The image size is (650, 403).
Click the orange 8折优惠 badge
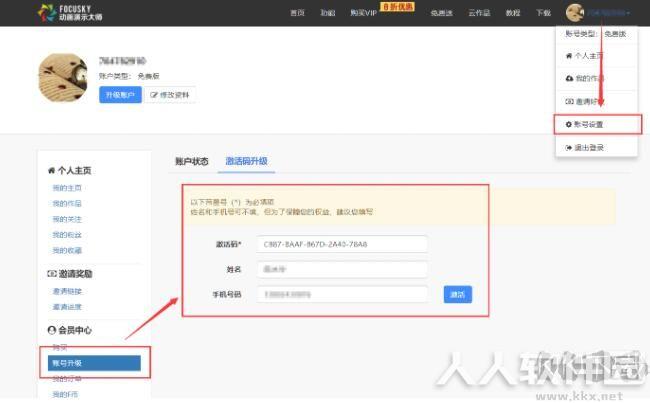point(398,7)
